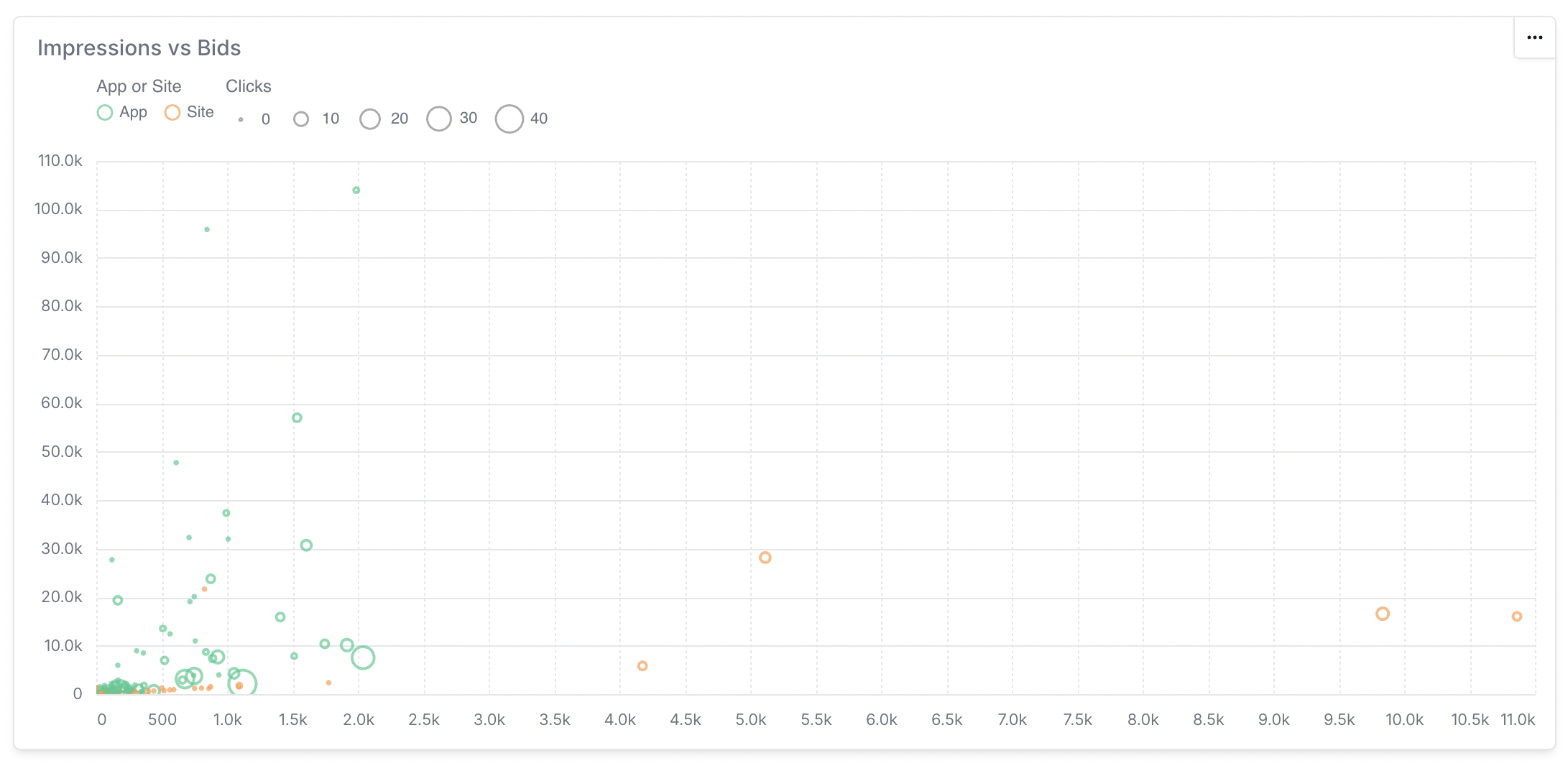Screen dimensions: 1568x766
Task: Click the orange bubble near 5.0k bids
Action: [x=765, y=557]
